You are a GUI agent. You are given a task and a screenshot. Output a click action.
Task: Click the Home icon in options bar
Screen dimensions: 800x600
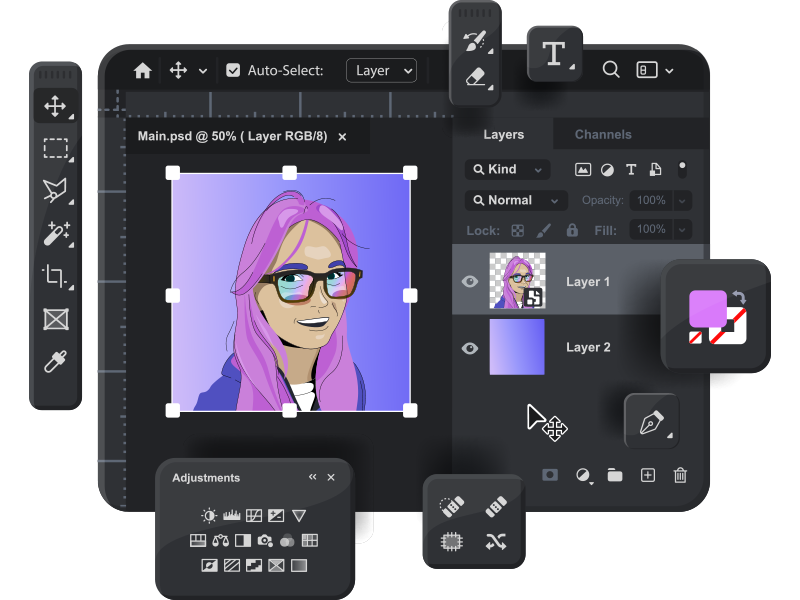(x=142, y=70)
